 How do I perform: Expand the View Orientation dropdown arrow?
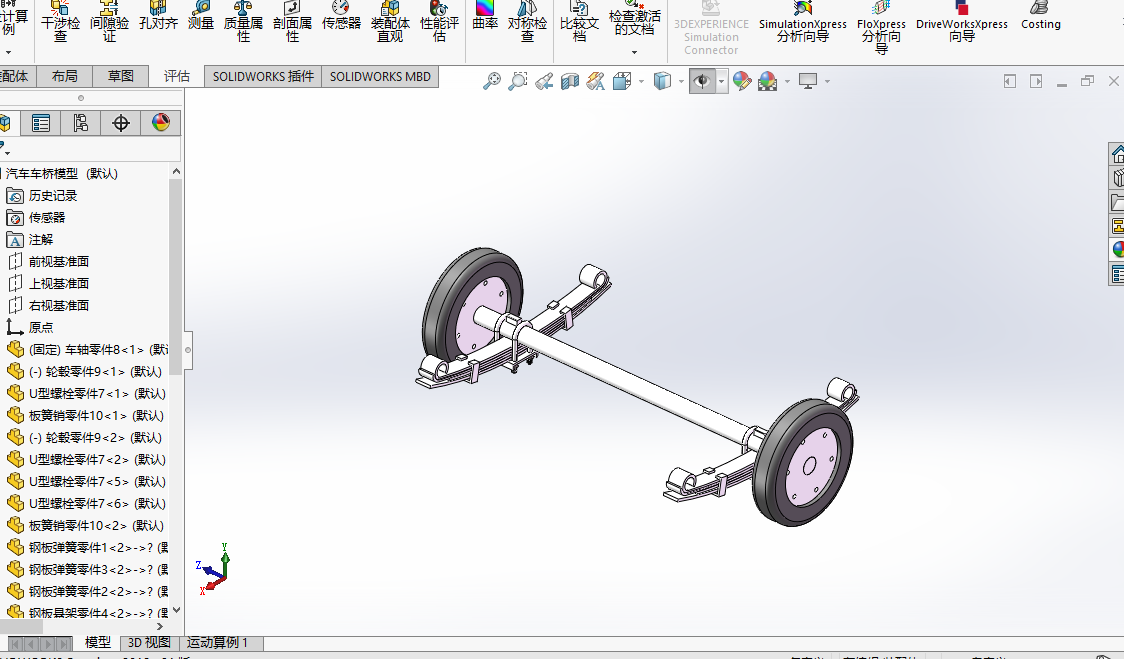point(641,82)
